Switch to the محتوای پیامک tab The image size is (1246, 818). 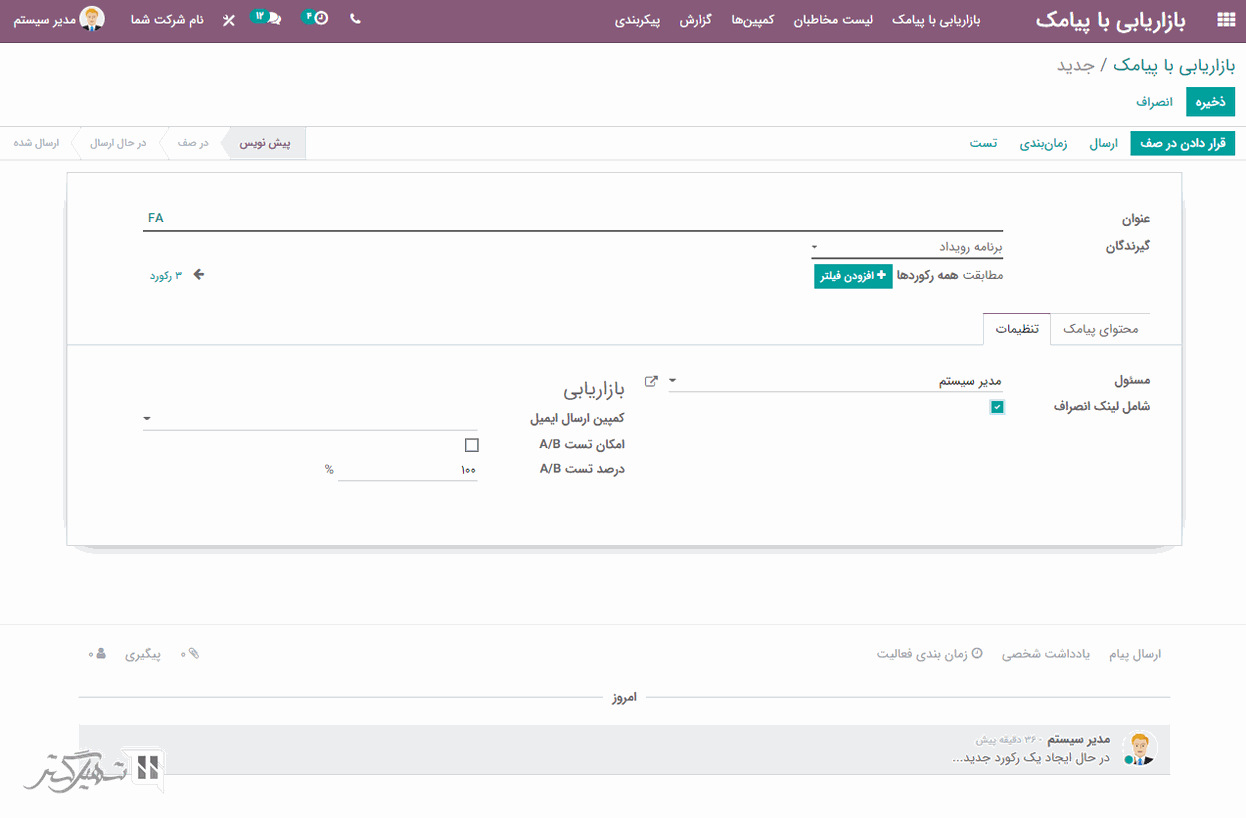click(x=1100, y=329)
